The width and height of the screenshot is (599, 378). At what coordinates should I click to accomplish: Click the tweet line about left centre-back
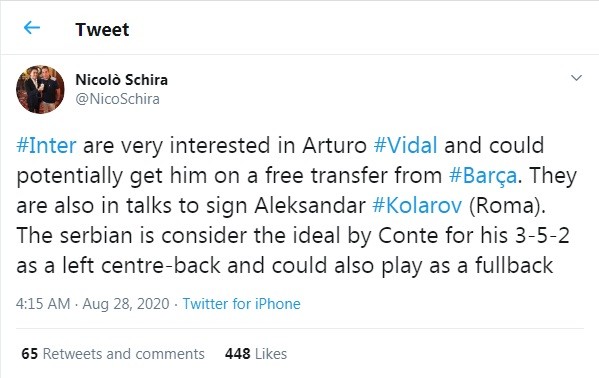coord(285,266)
